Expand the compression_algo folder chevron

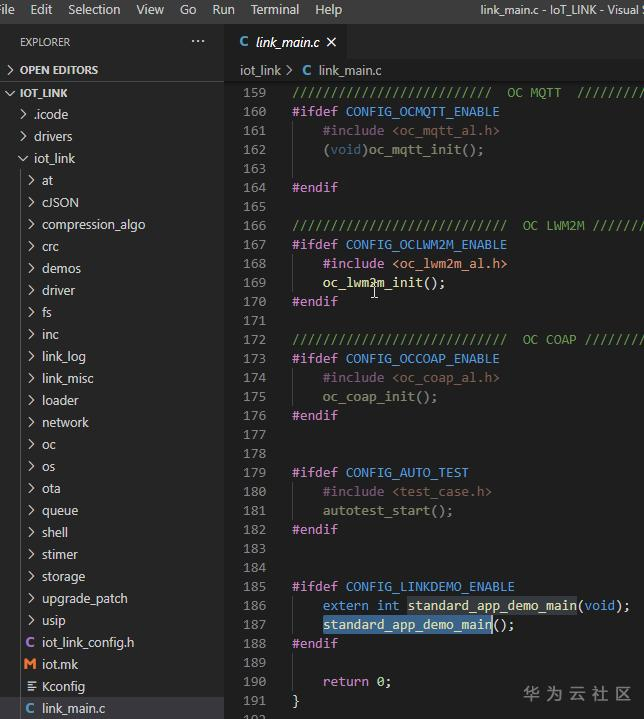(31, 224)
